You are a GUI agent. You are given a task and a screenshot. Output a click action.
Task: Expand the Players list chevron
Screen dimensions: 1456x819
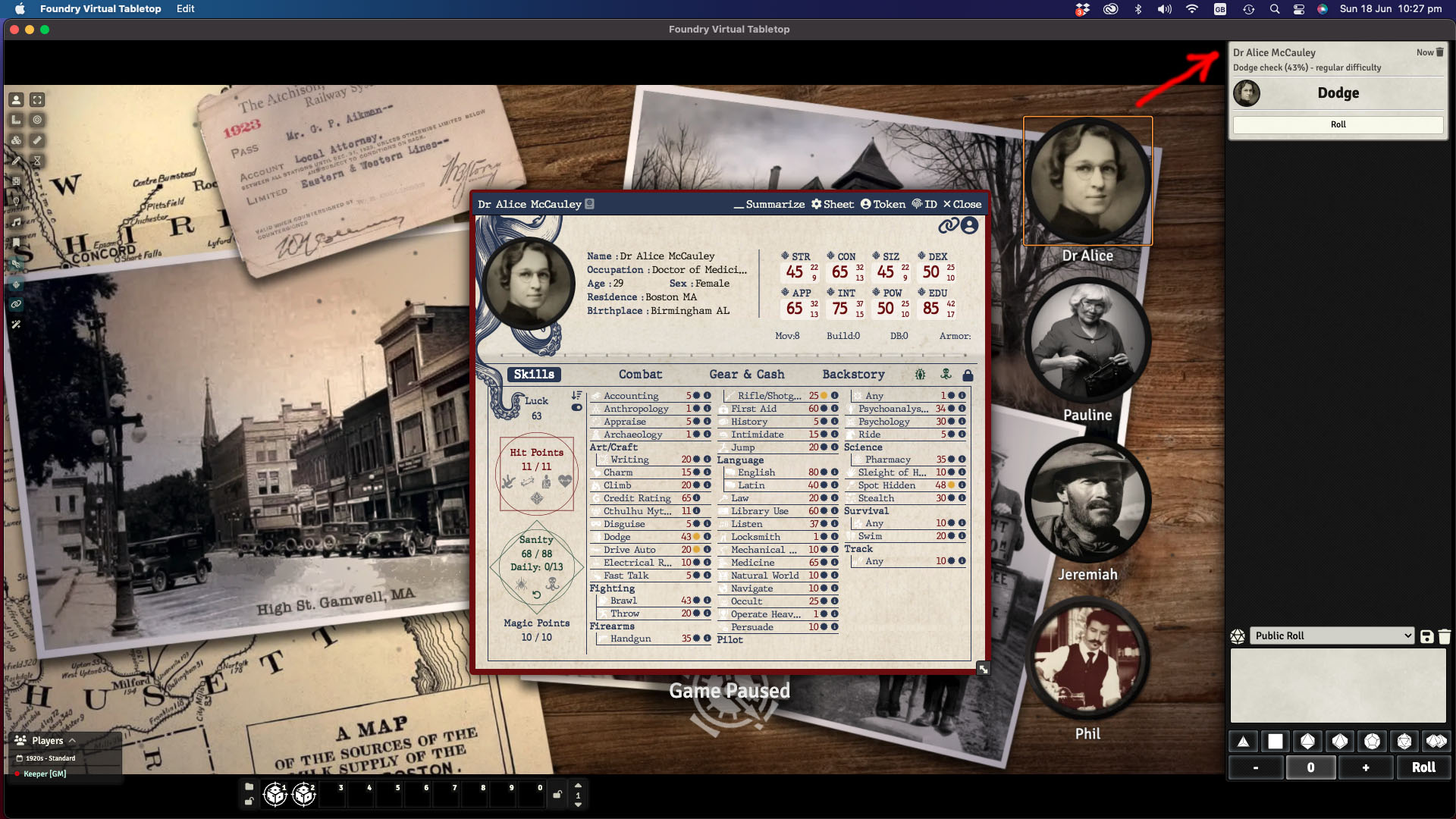click(x=72, y=741)
